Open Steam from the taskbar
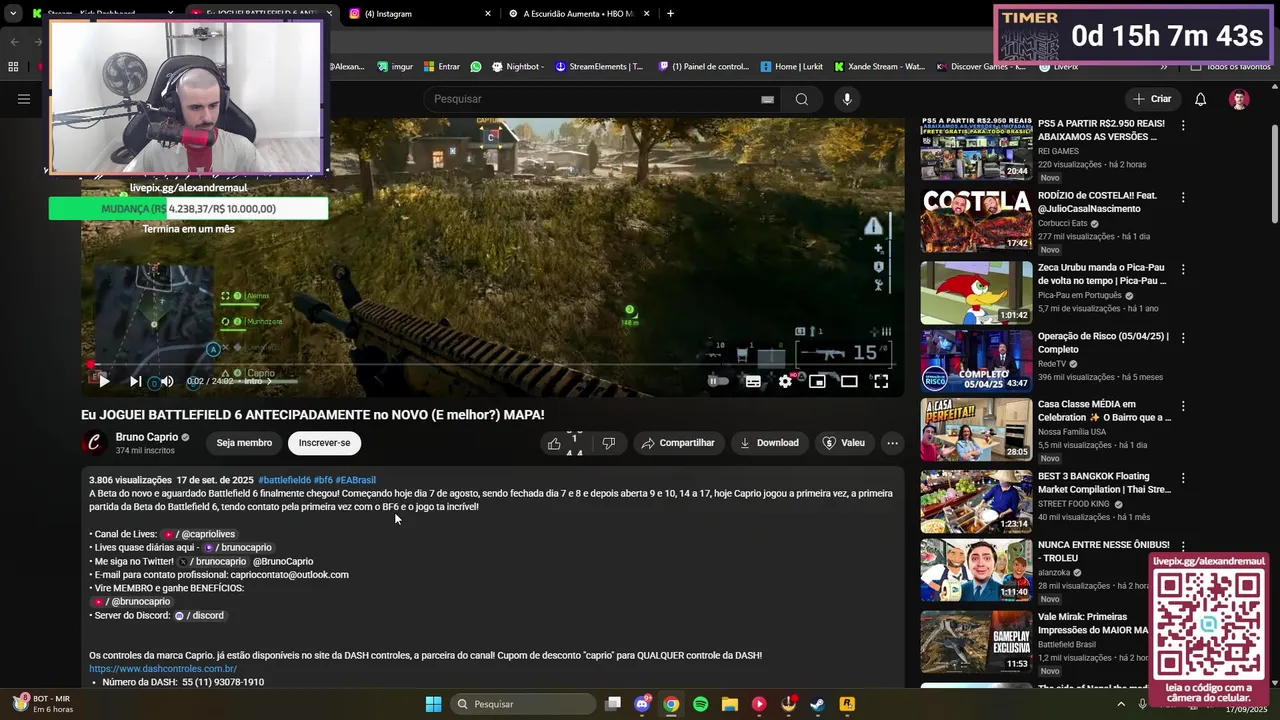This screenshot has height=720, width=1280. click(x=817, y=704)
